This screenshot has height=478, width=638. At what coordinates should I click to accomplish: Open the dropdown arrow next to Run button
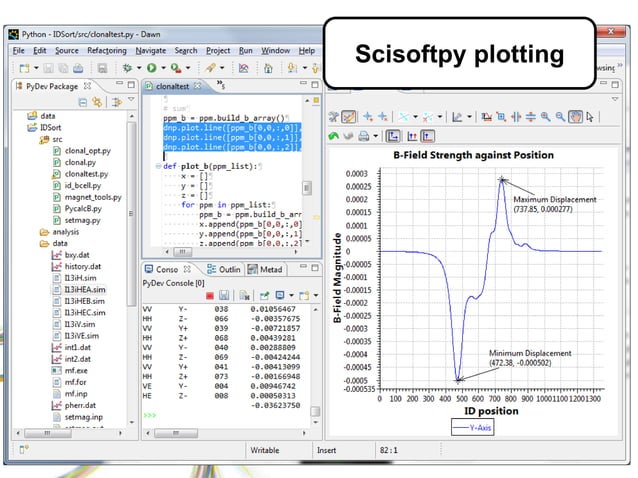[161, 68]
